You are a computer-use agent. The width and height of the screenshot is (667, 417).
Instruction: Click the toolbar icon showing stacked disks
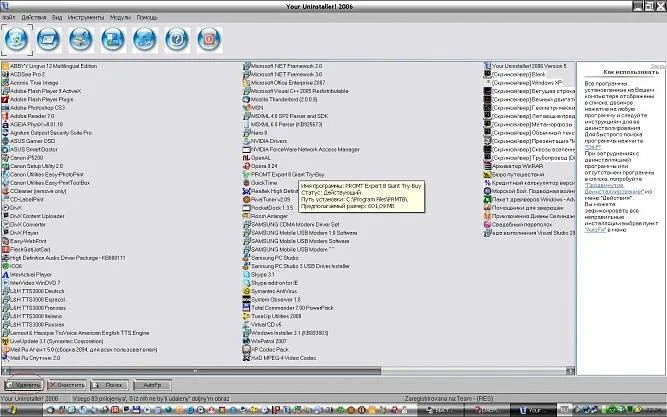[81, 40]
